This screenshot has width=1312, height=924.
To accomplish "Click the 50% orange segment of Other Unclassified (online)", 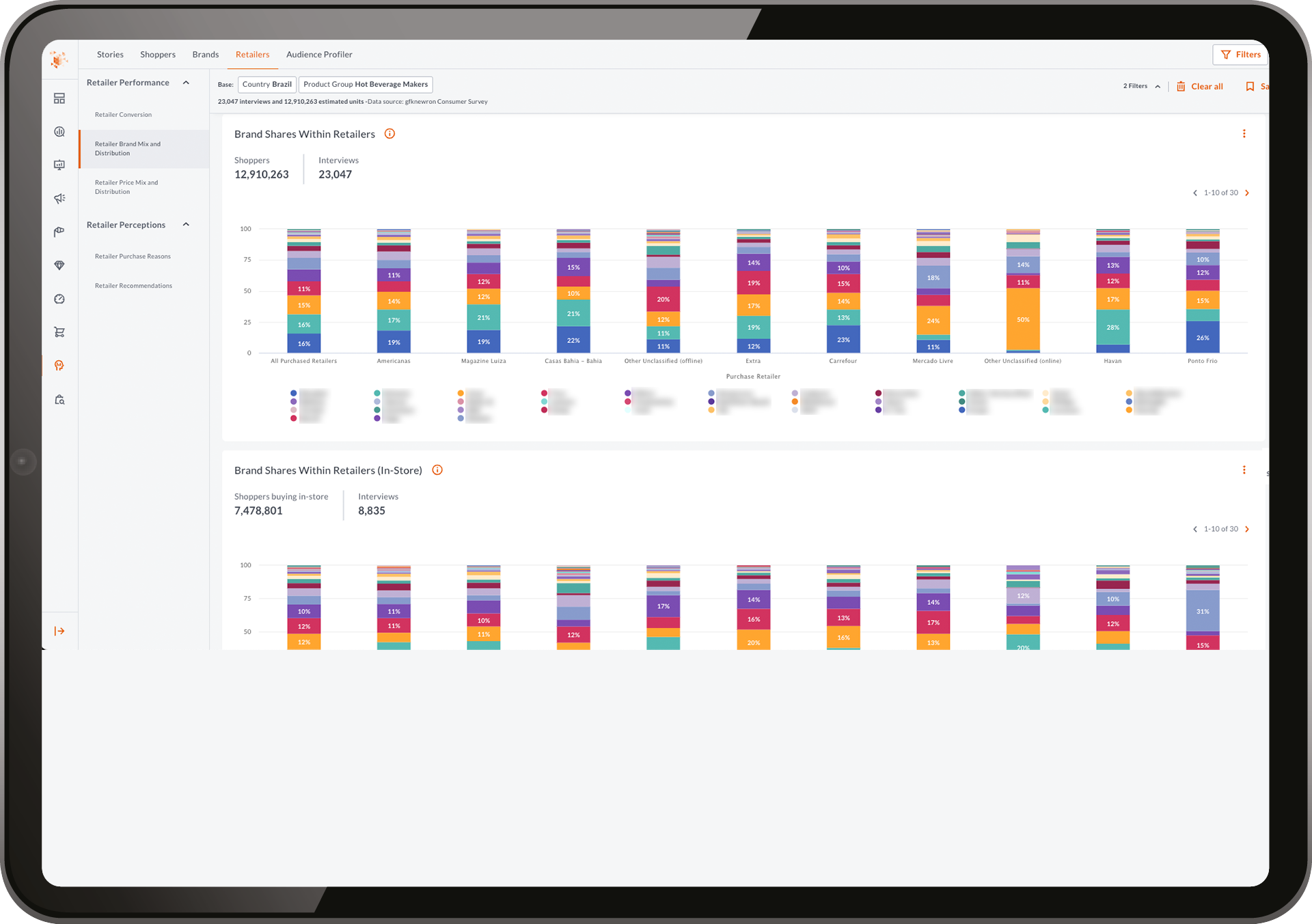I will [x=1023, y=319].
